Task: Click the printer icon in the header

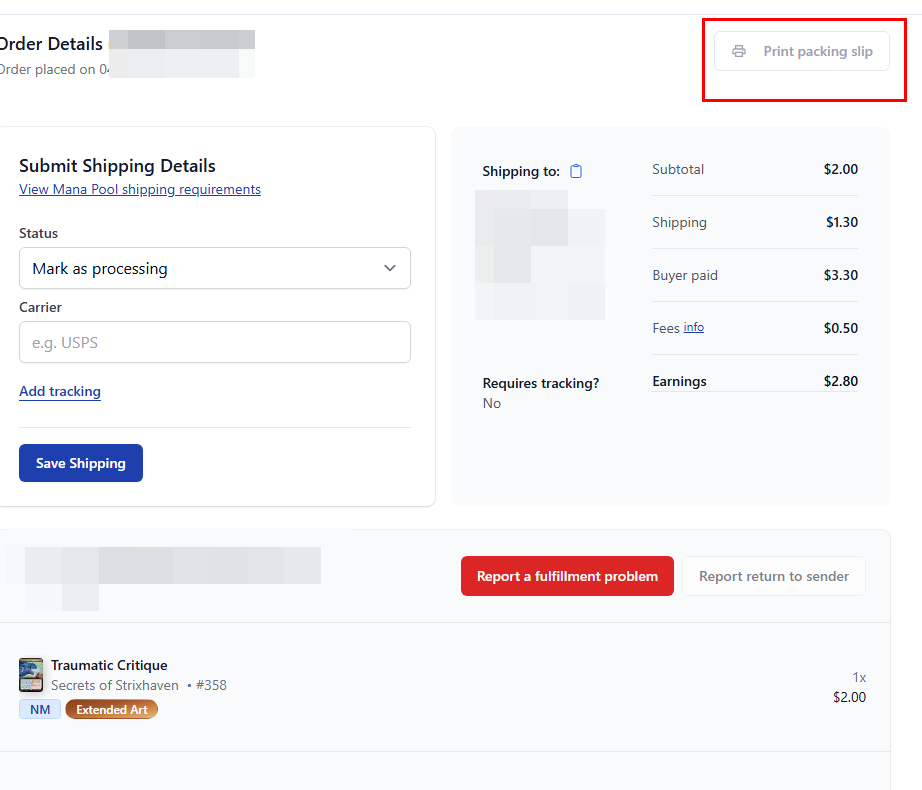Action: click(x=739, y=51)
